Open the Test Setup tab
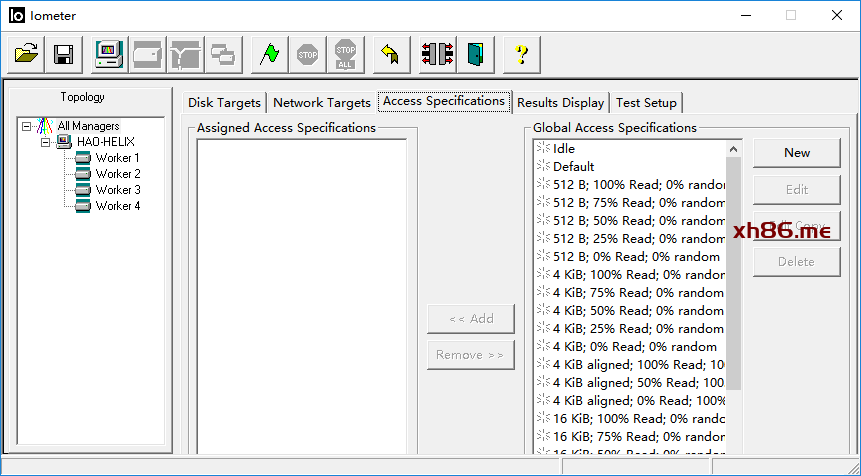The image size is (861, 476). (x=646, y=103)
